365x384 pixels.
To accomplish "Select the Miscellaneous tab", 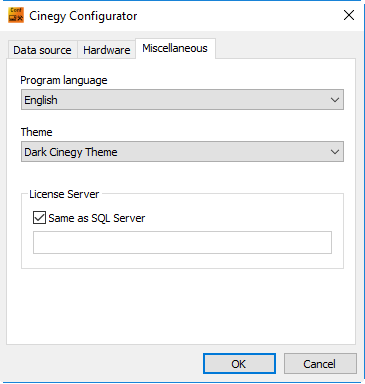I will (175, 48).
